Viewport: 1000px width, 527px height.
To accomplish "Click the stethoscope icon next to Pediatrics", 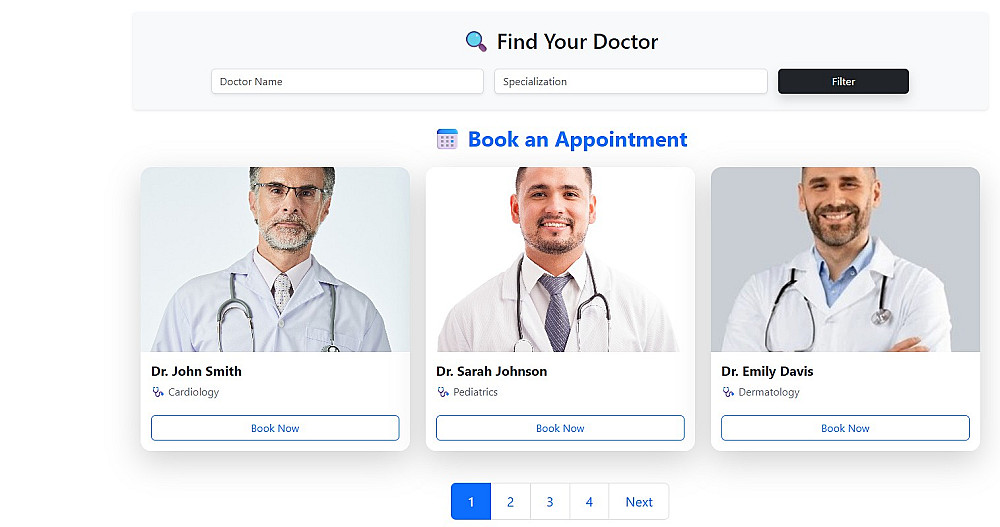I will [443, 392].
